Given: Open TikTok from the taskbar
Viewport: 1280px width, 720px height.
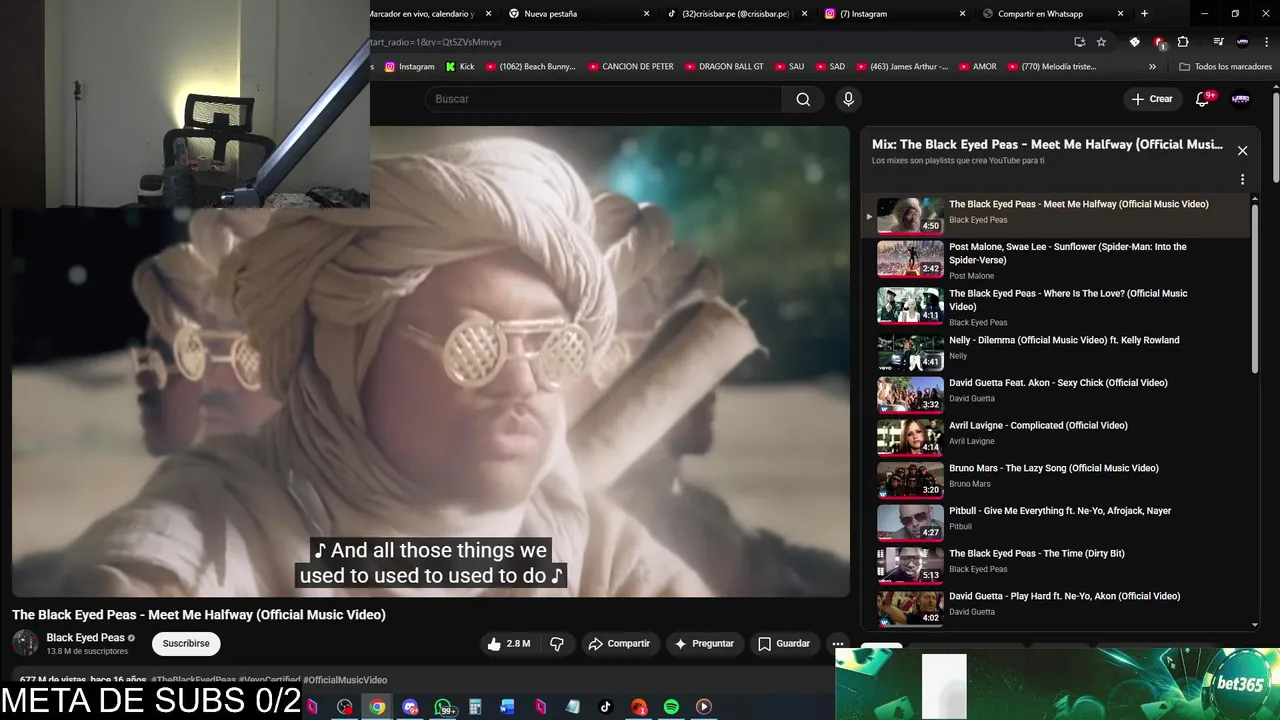Looking at the screenshot, I should [605, 707].
